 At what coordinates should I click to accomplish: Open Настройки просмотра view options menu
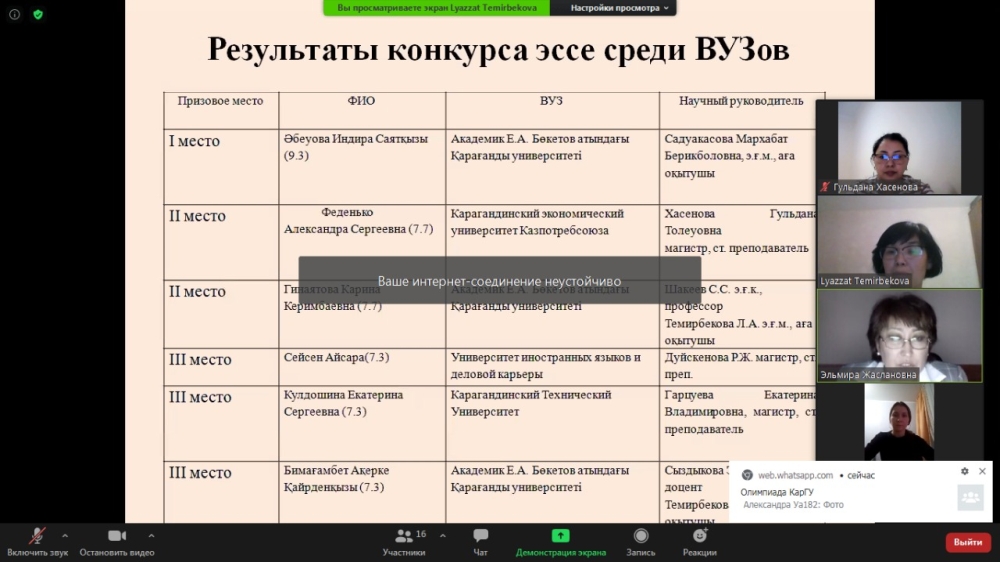[620, 8]
